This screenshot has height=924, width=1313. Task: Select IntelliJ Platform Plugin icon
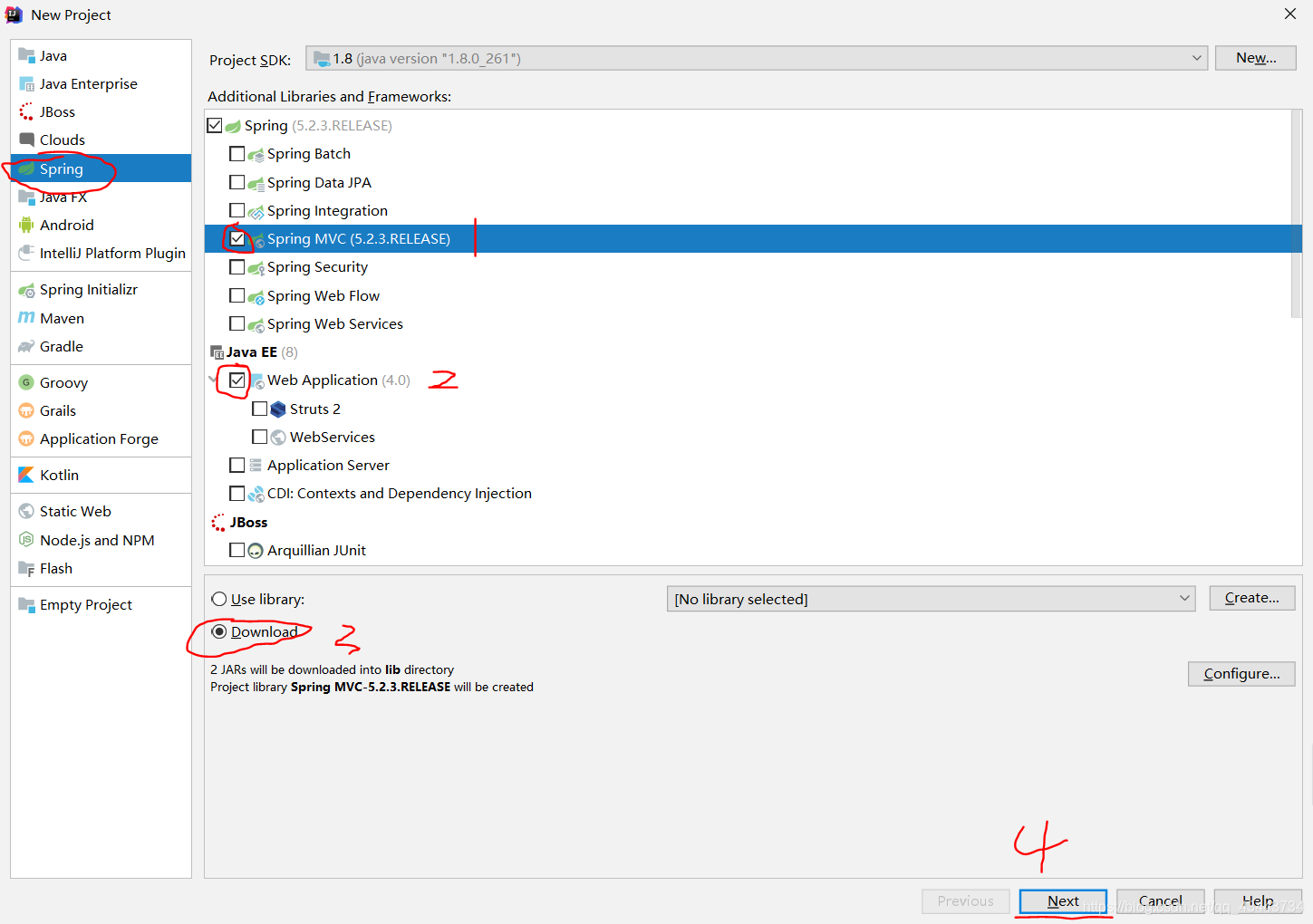coord(26,253)
